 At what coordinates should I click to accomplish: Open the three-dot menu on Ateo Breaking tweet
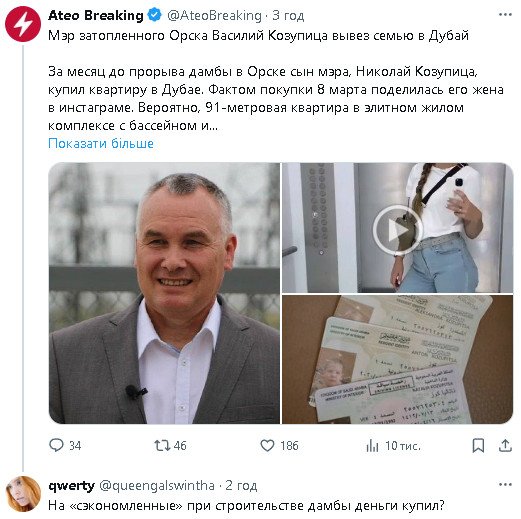click(505, 15)
